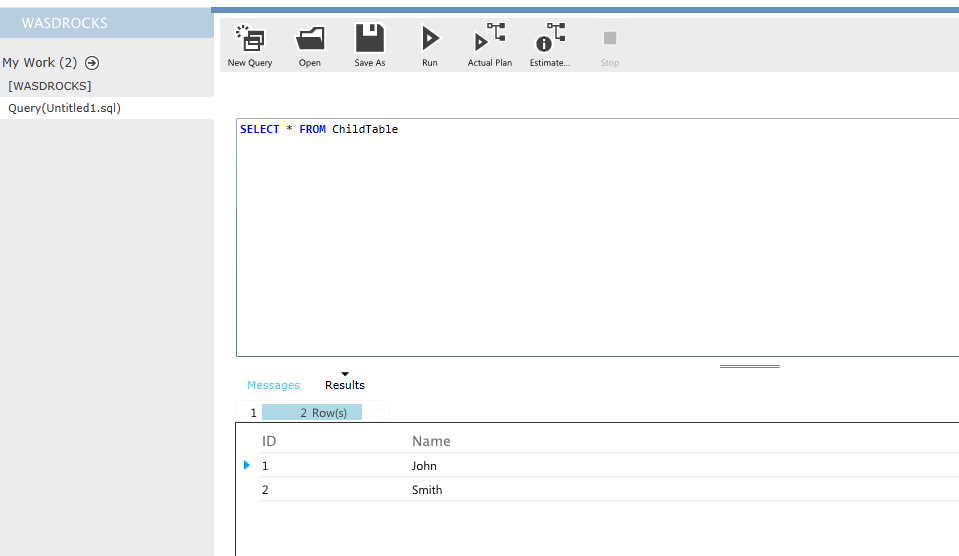Select the [WASDROCKS] item under My Work
The image size is (959, 556).
tap(50, 86)
